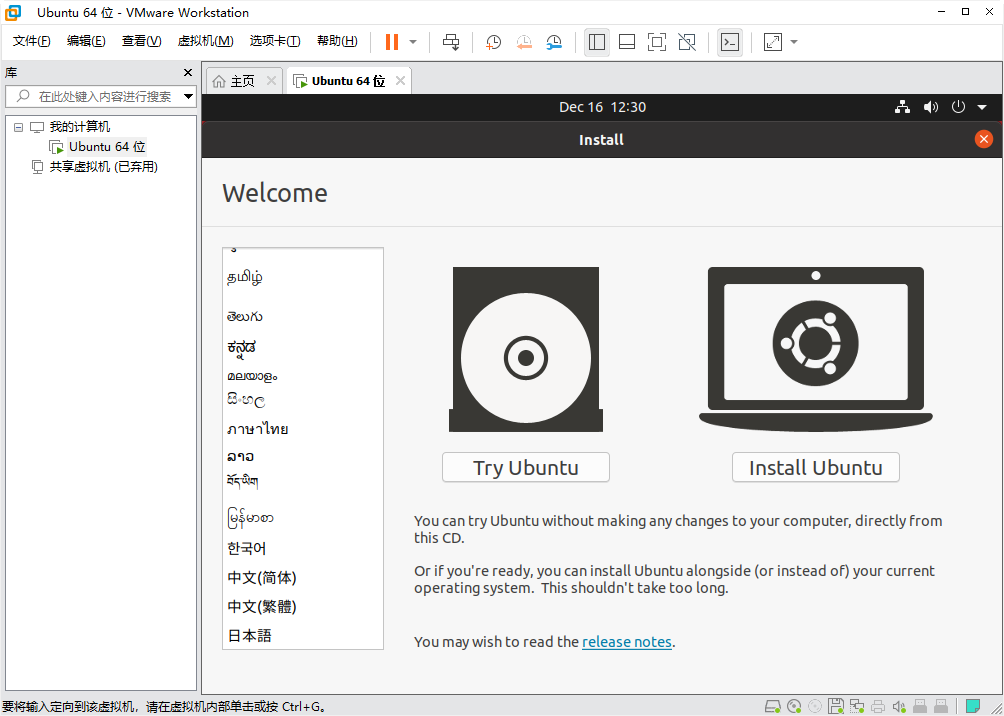The width and height of the screenshot is (1004, 716).
Task: Open the power options dropdown beside pause
Action: tap(413, 42)
